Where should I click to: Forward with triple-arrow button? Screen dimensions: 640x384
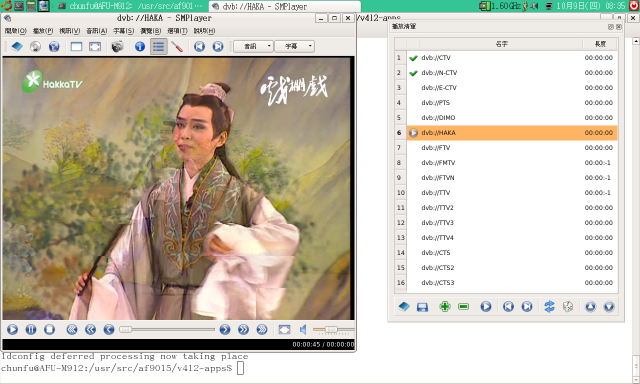click(262, 329)
